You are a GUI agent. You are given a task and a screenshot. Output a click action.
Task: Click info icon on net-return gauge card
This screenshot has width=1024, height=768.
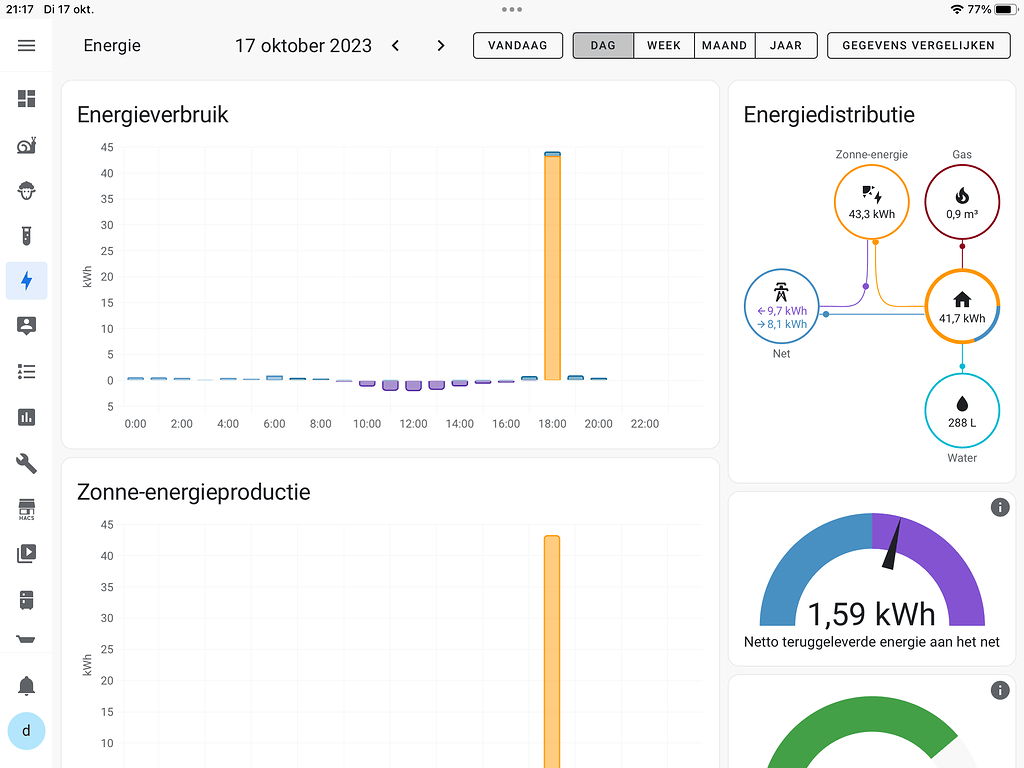click(x=999, y=508)
